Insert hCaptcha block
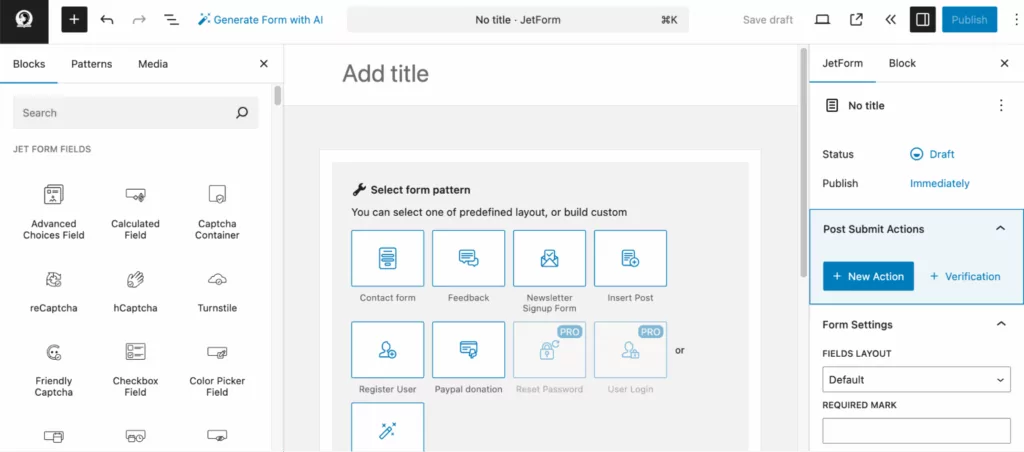 tap(135, 291)
